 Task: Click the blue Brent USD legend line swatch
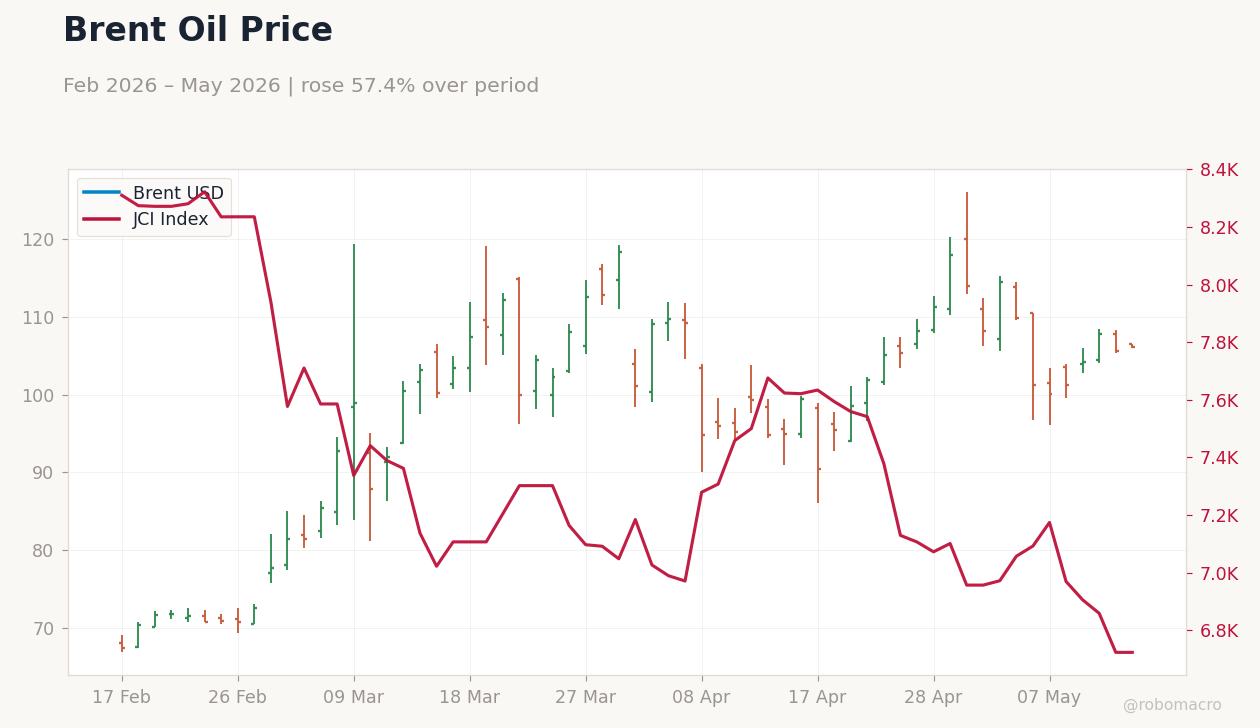click(102, 193)
